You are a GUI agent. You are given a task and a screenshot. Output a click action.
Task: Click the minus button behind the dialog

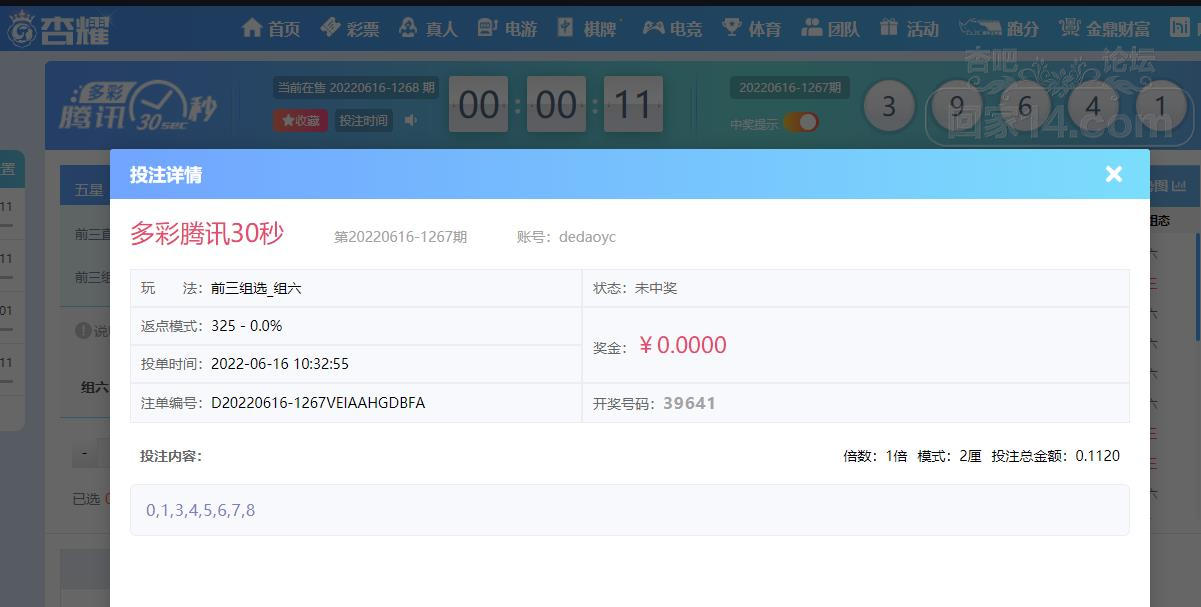tap(85, 454)
